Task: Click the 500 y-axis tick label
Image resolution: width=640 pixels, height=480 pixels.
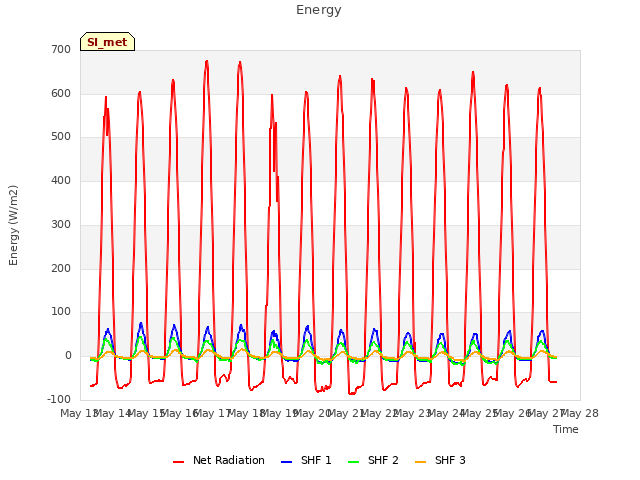Action: (x=61, y=137)
